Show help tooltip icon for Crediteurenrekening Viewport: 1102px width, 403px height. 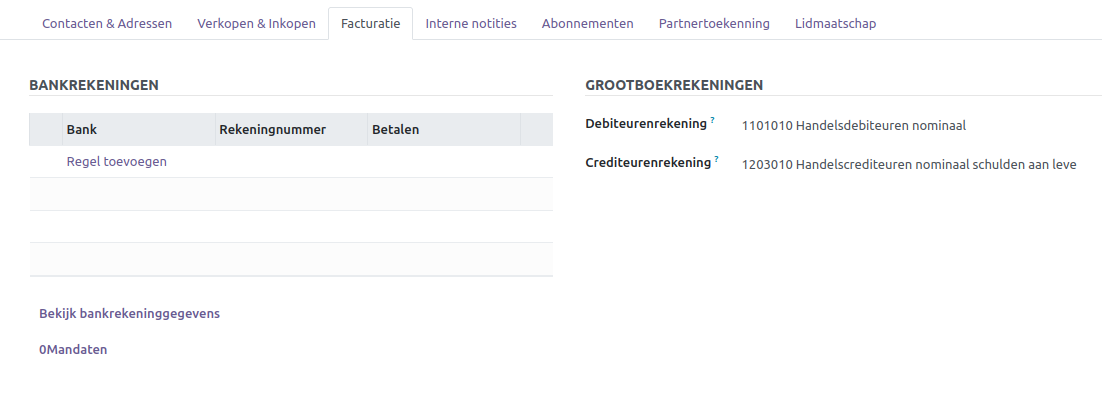click(x=717, y=158)
